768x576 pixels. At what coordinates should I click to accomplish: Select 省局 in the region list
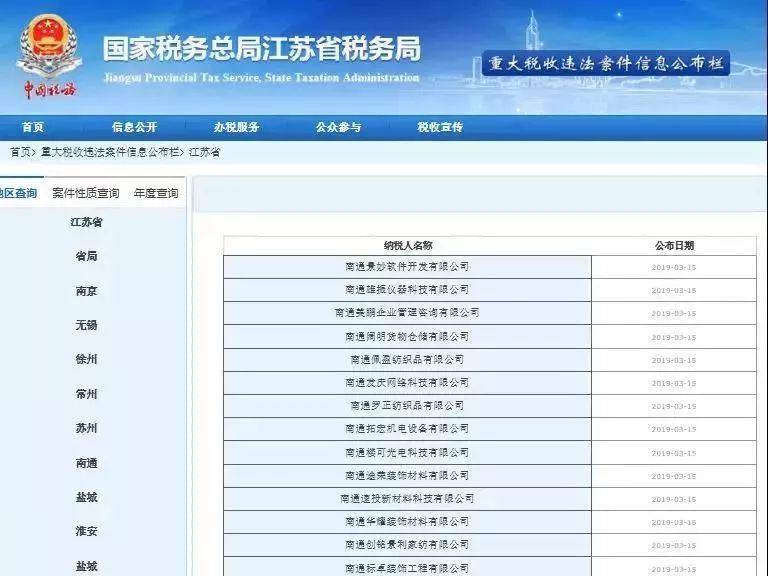click(x=86, y=256)
